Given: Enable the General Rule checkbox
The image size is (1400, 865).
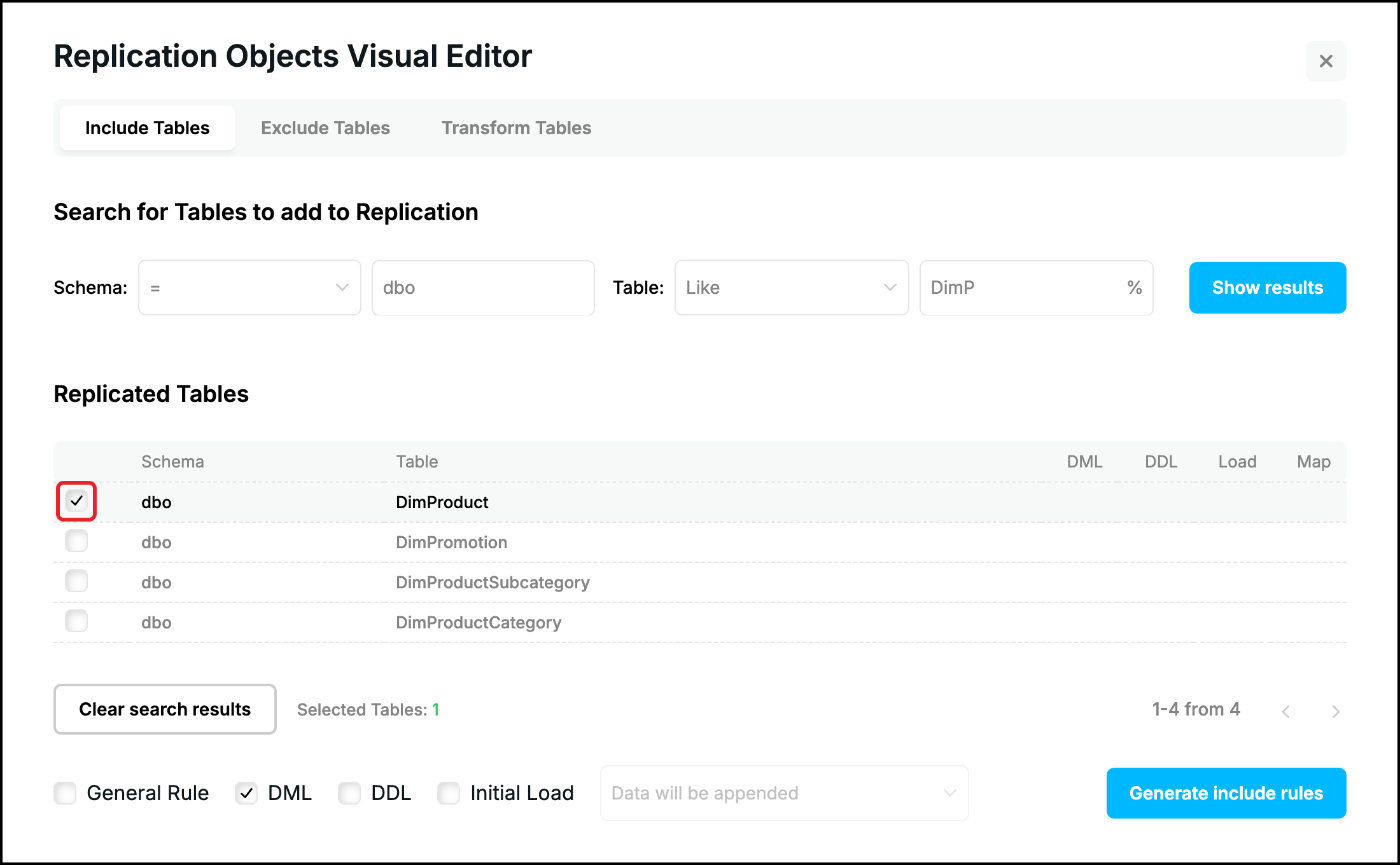Looking at the screenshot, I should 65,793.
